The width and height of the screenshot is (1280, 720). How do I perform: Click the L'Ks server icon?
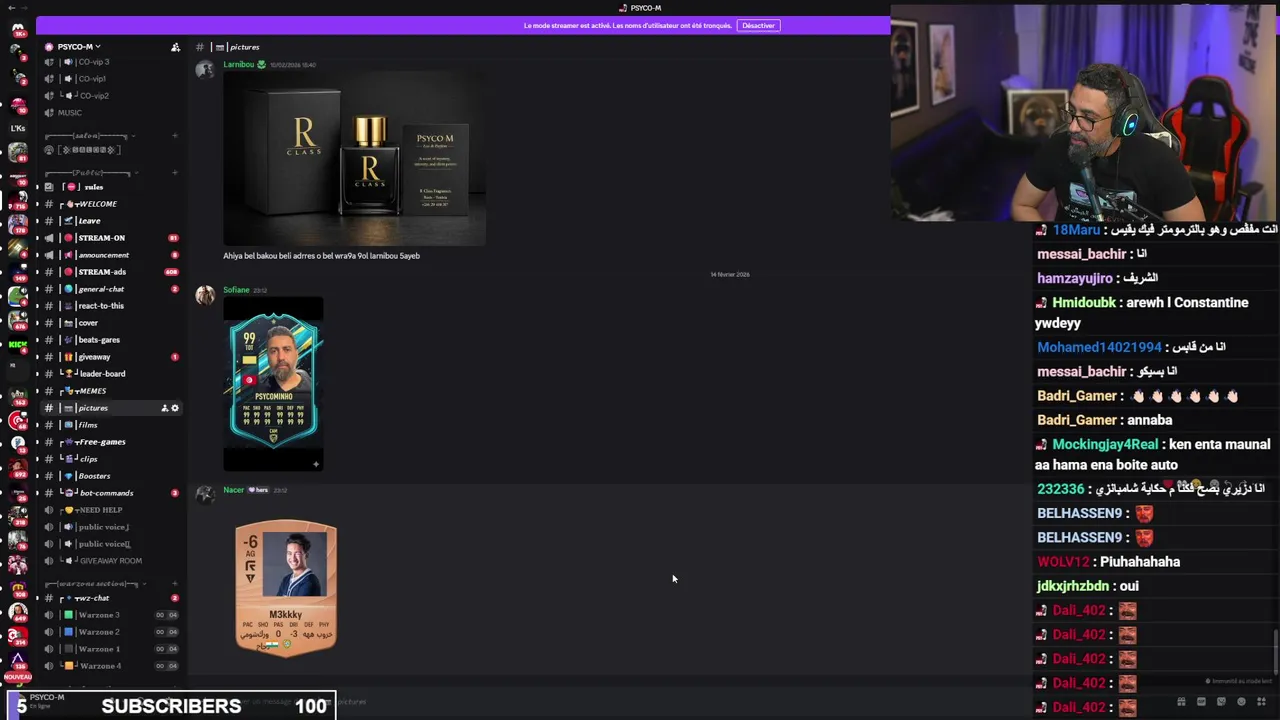tap(18, 128)
